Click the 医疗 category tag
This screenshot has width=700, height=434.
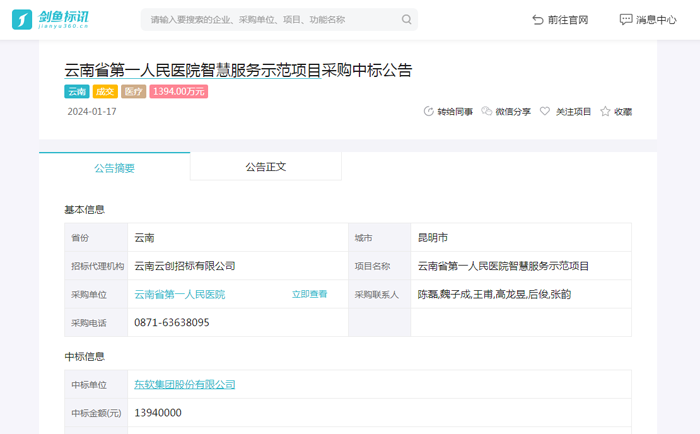click(133, 92)
